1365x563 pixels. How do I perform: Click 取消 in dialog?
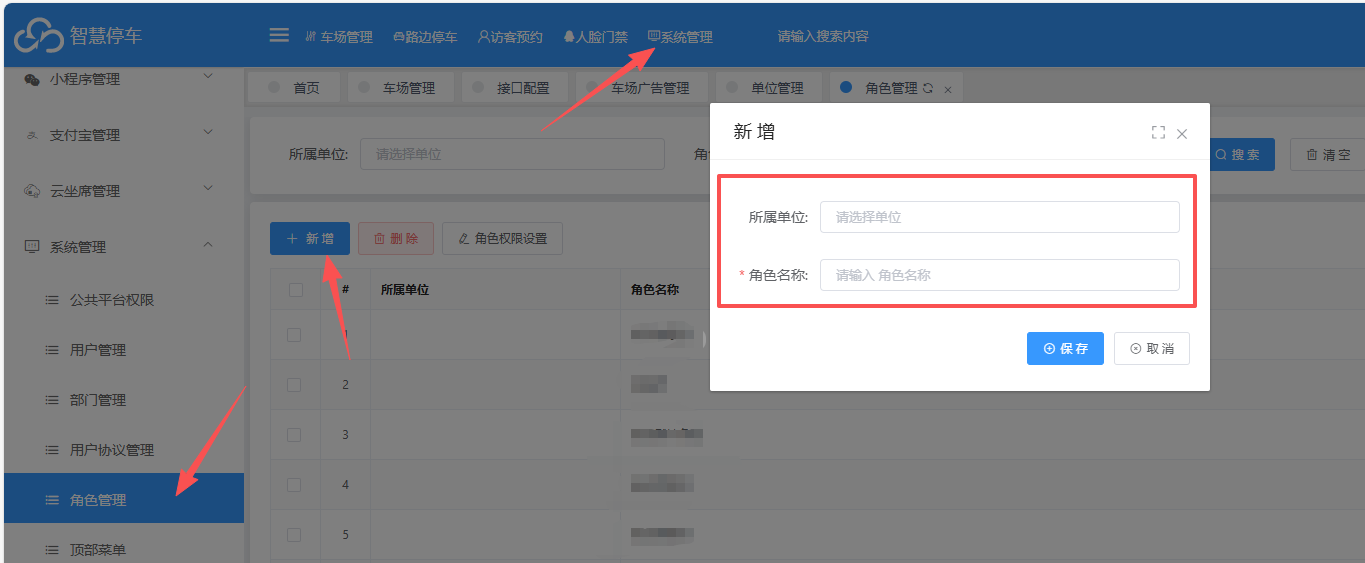pos(1152,348)
